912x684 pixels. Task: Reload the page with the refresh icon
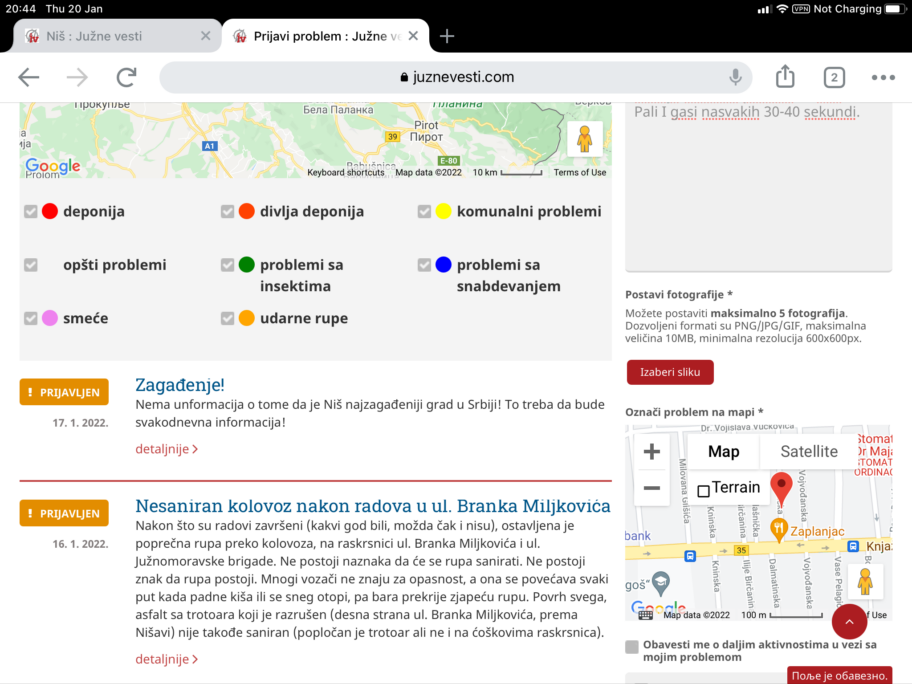point(126,77)
